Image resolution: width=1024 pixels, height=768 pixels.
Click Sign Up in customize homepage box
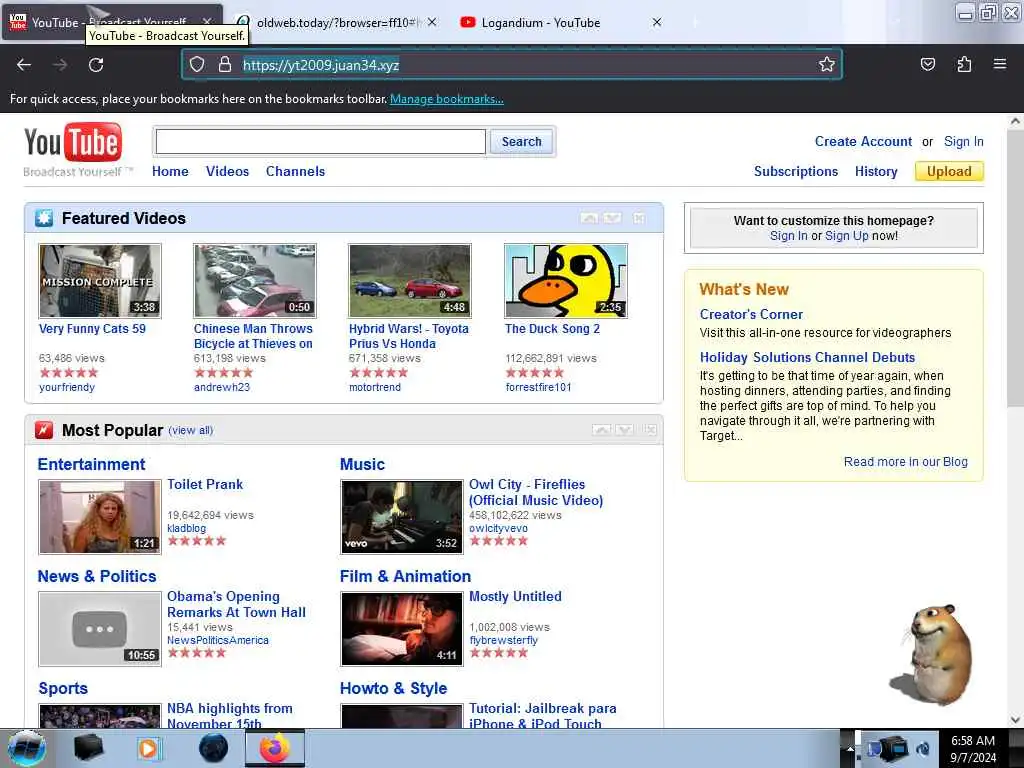tap(846, 235)
